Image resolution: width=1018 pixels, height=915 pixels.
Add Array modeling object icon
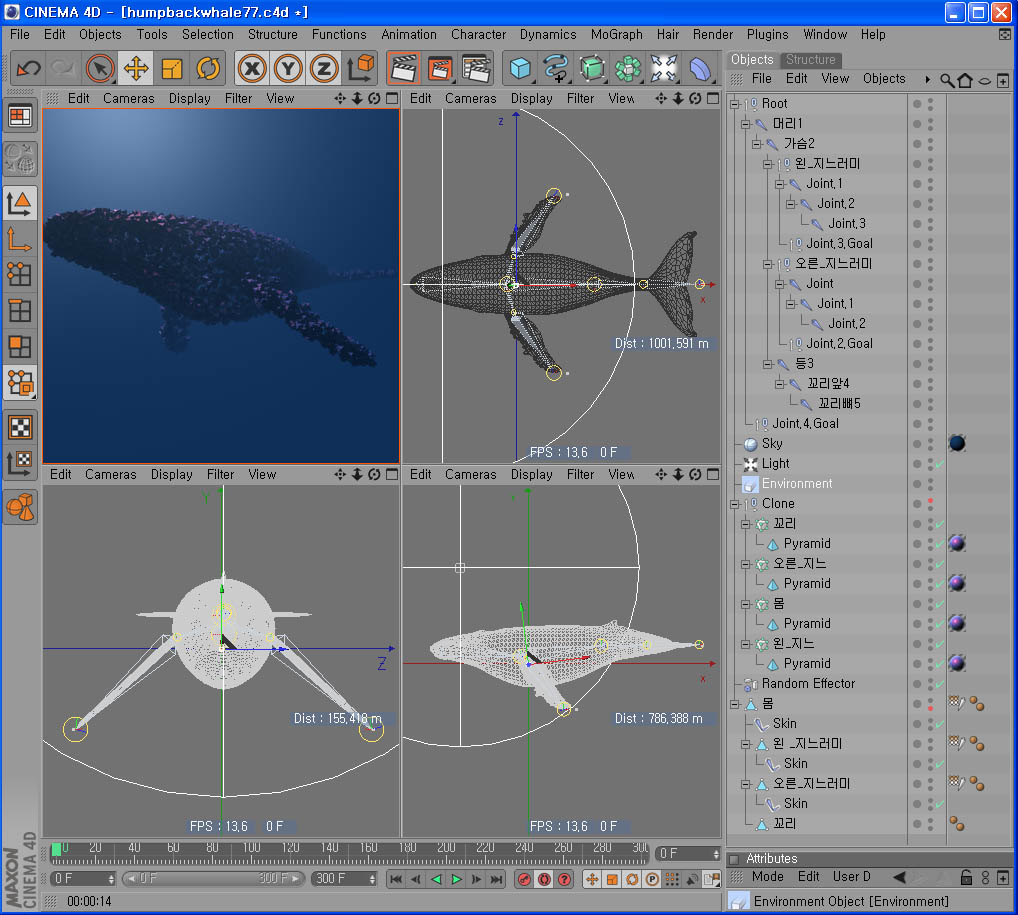pos(628,68)
